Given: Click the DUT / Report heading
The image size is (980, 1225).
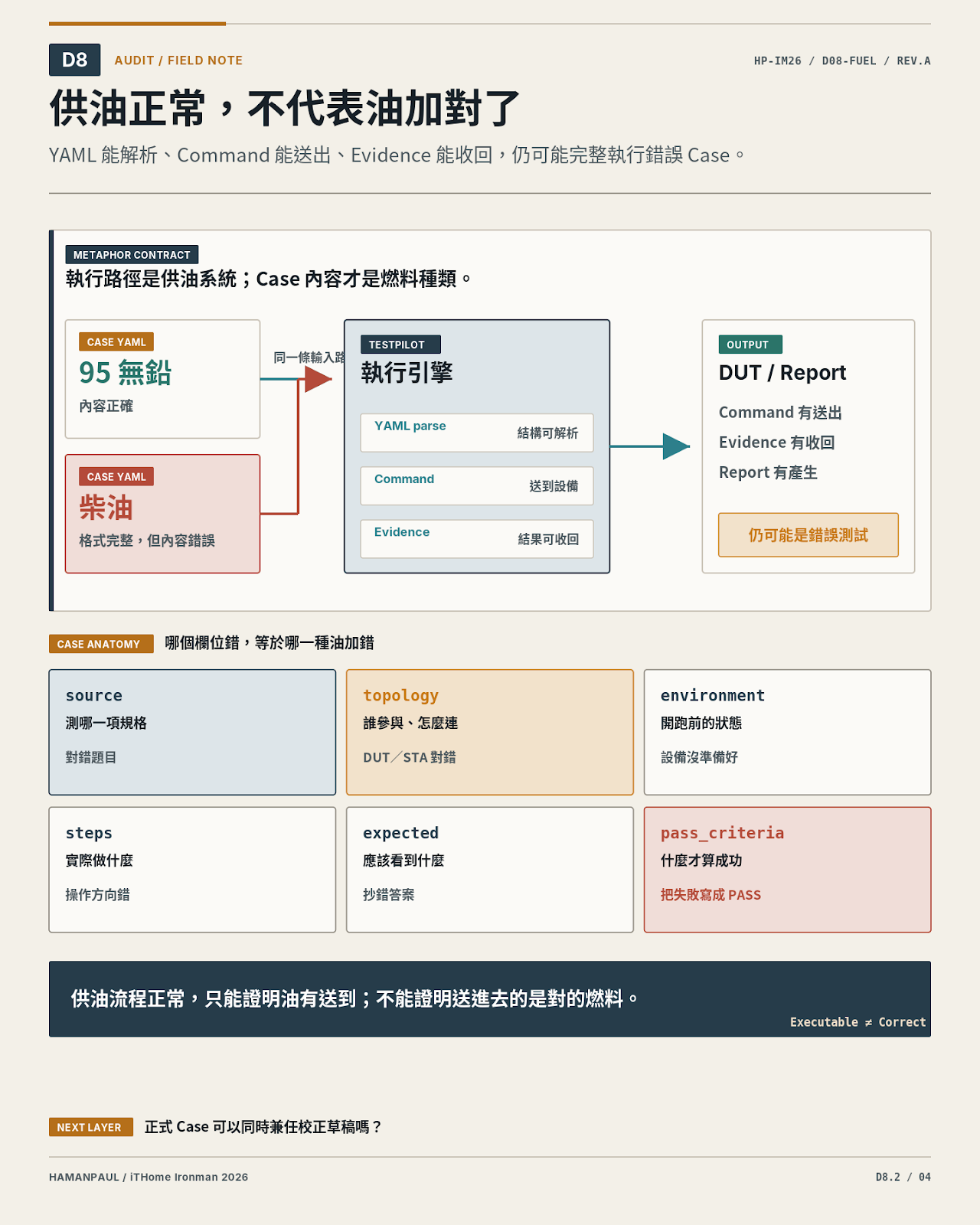Looking at the screenshot, I should 782,373.
